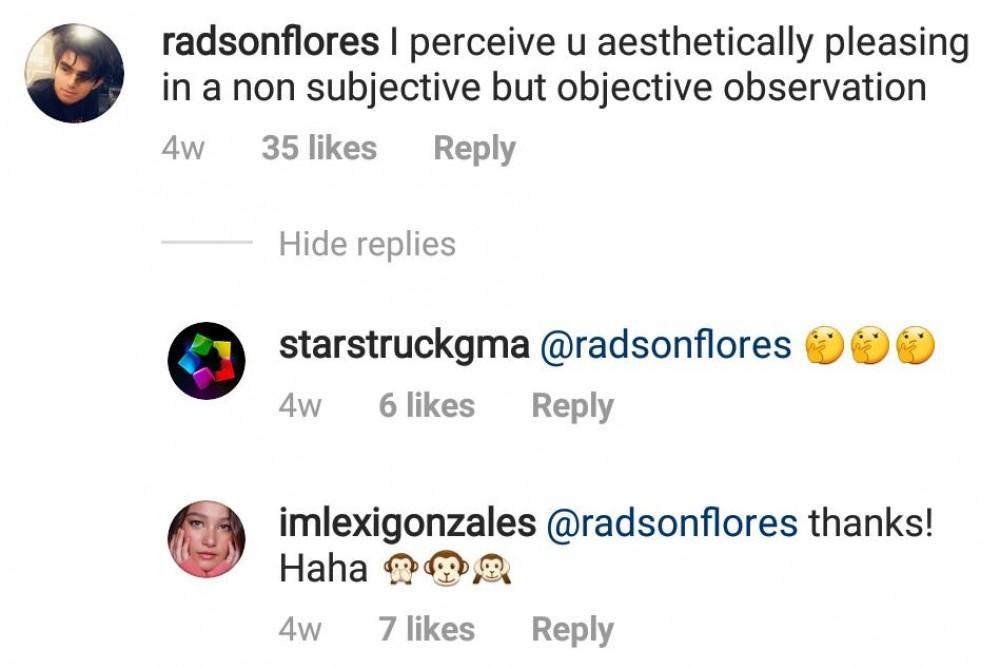Open imlexigonzales profile picture
1000x668 pixels.
click(206, 539)
